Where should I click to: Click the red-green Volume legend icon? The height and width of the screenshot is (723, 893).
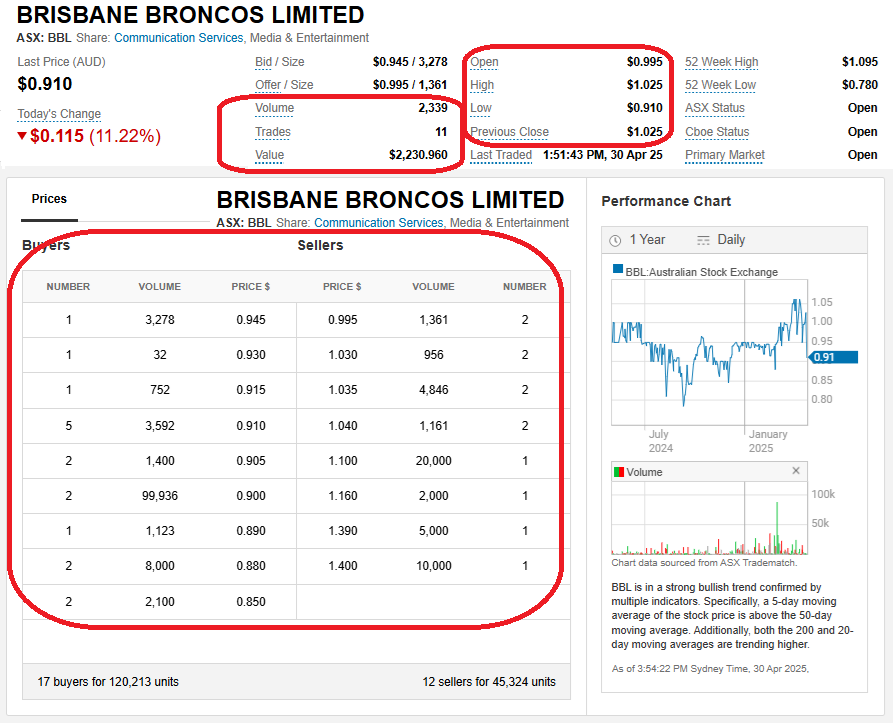[x=618, y=472]
